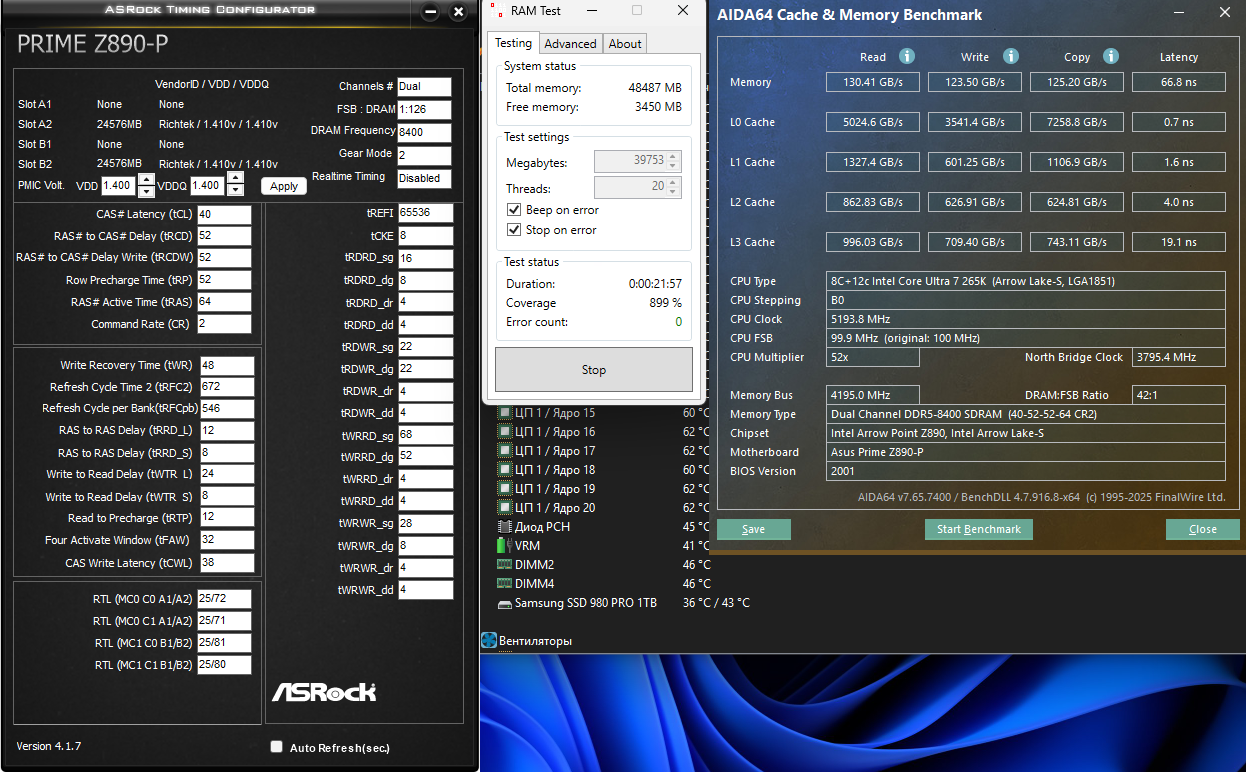Click the Command Rate (CR) field

click(224, 324)
